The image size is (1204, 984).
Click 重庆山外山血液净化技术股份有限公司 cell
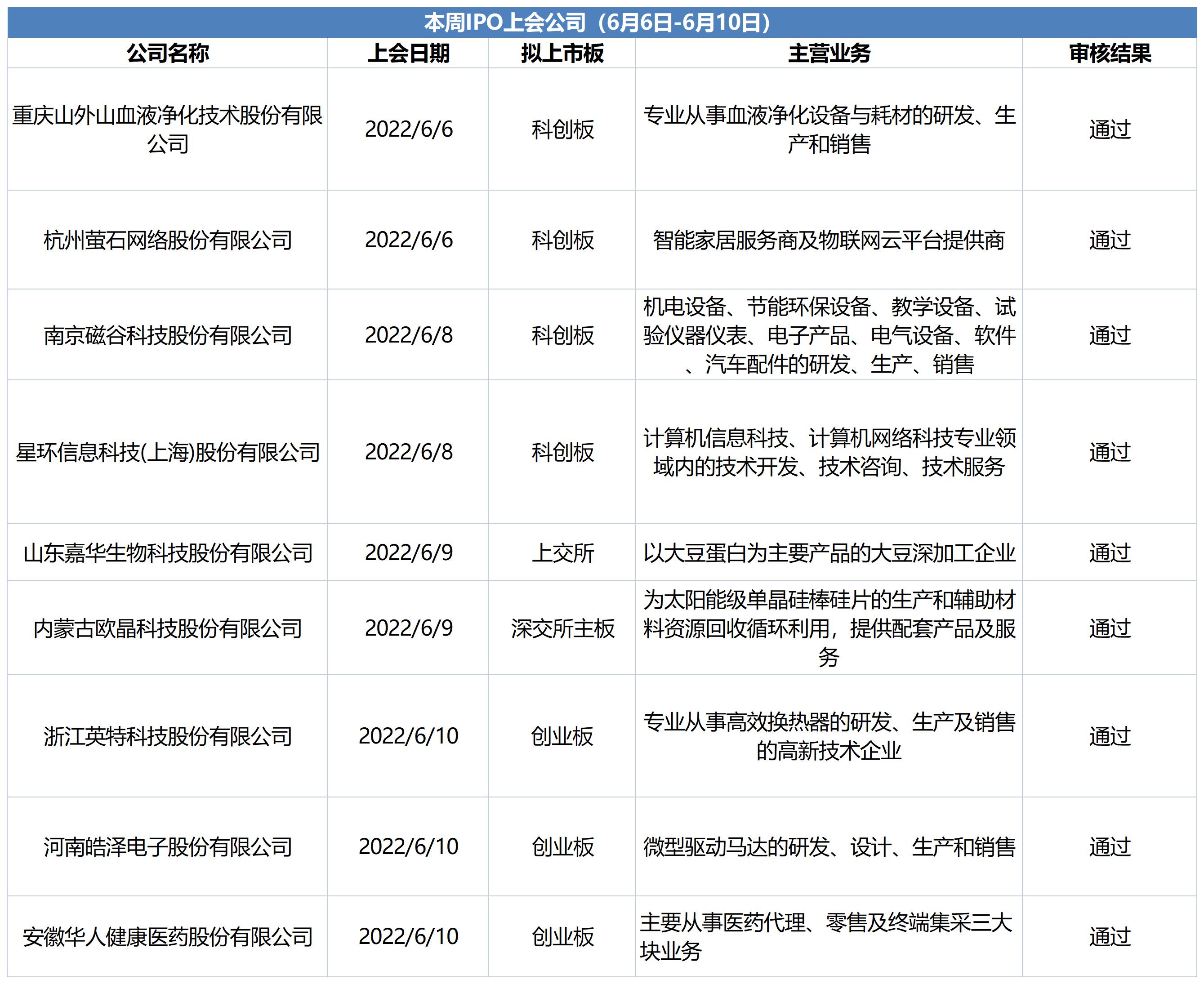coord(168,130)
